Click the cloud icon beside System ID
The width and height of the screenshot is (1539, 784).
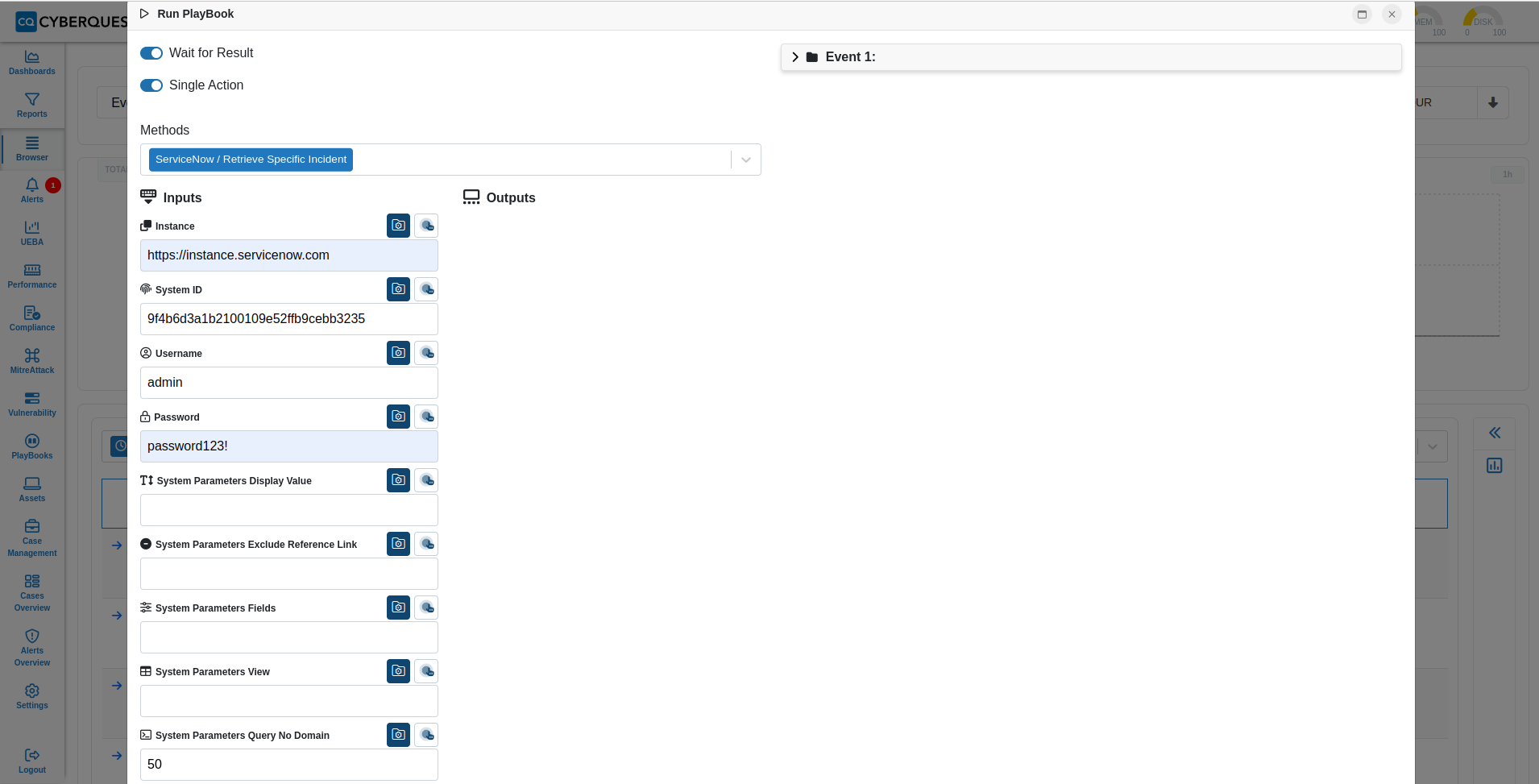coord(426,289)
